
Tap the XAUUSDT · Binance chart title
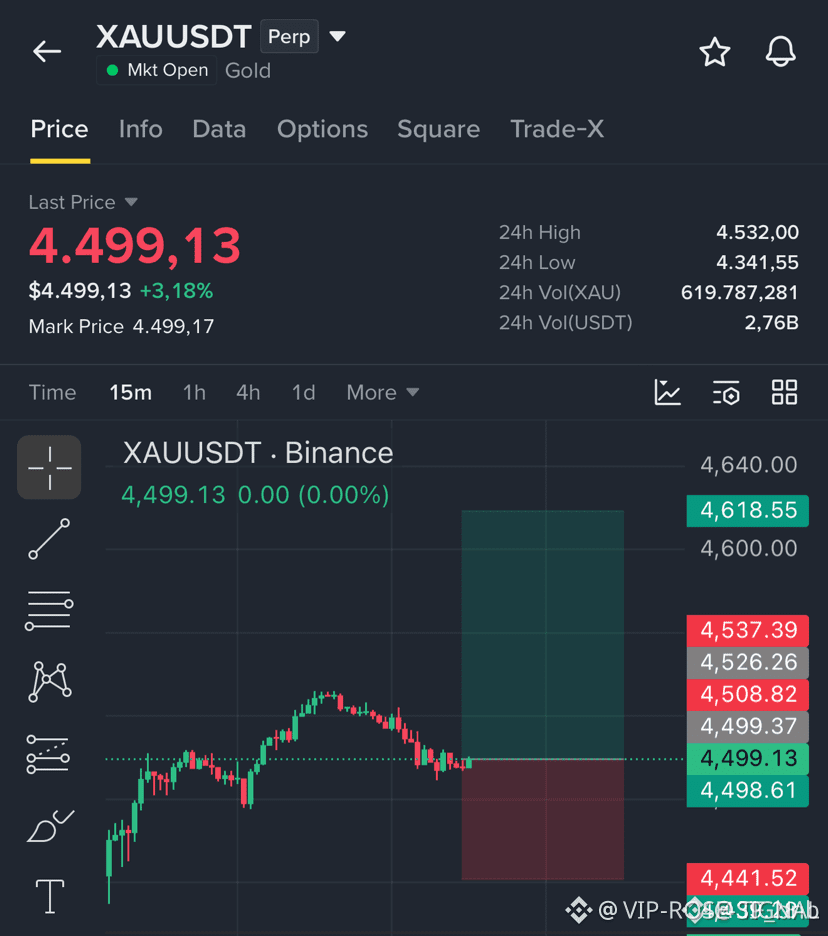(258, 453)
